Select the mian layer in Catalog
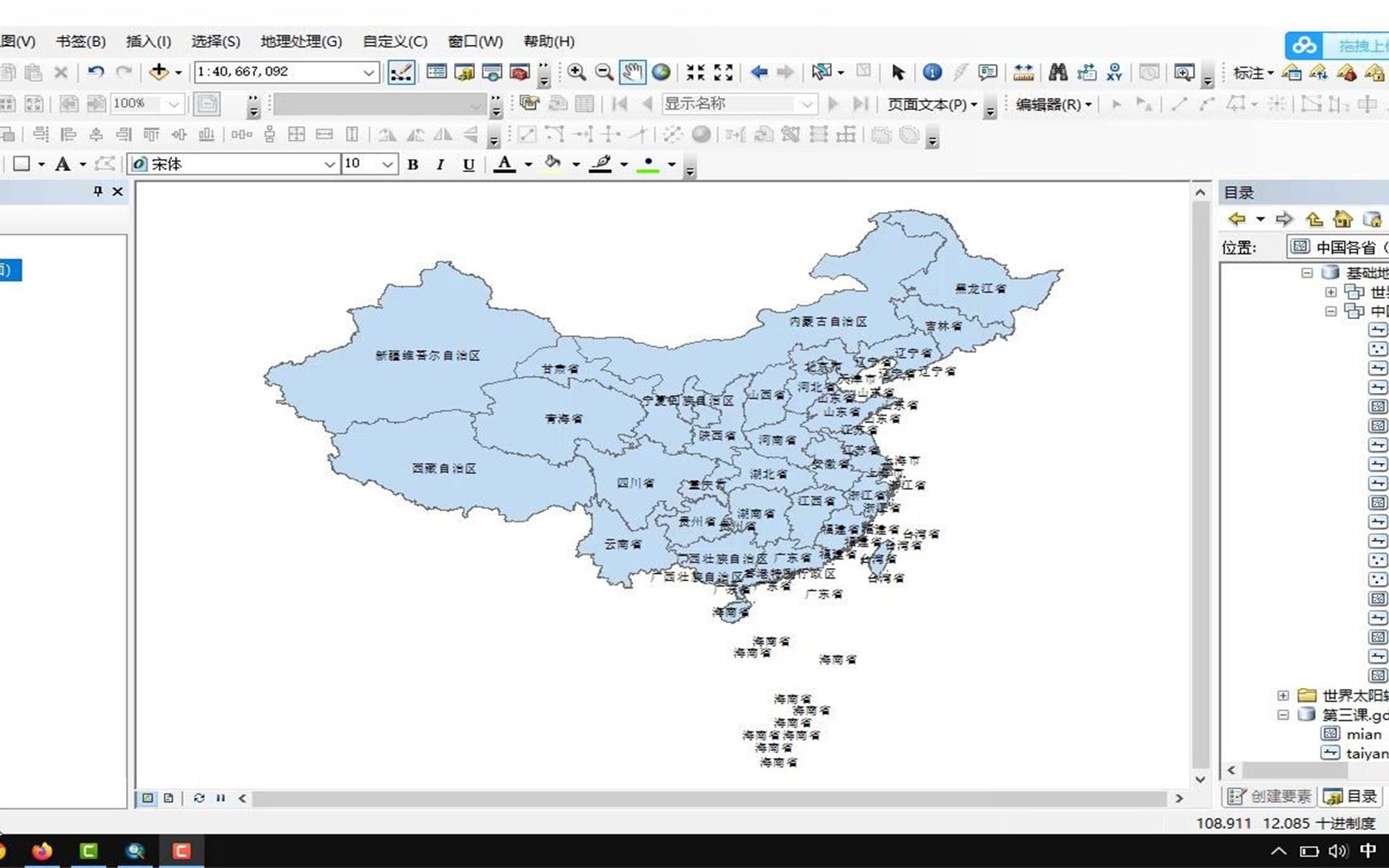This screenshot has width=1389, height=868. pos(1362,734)
